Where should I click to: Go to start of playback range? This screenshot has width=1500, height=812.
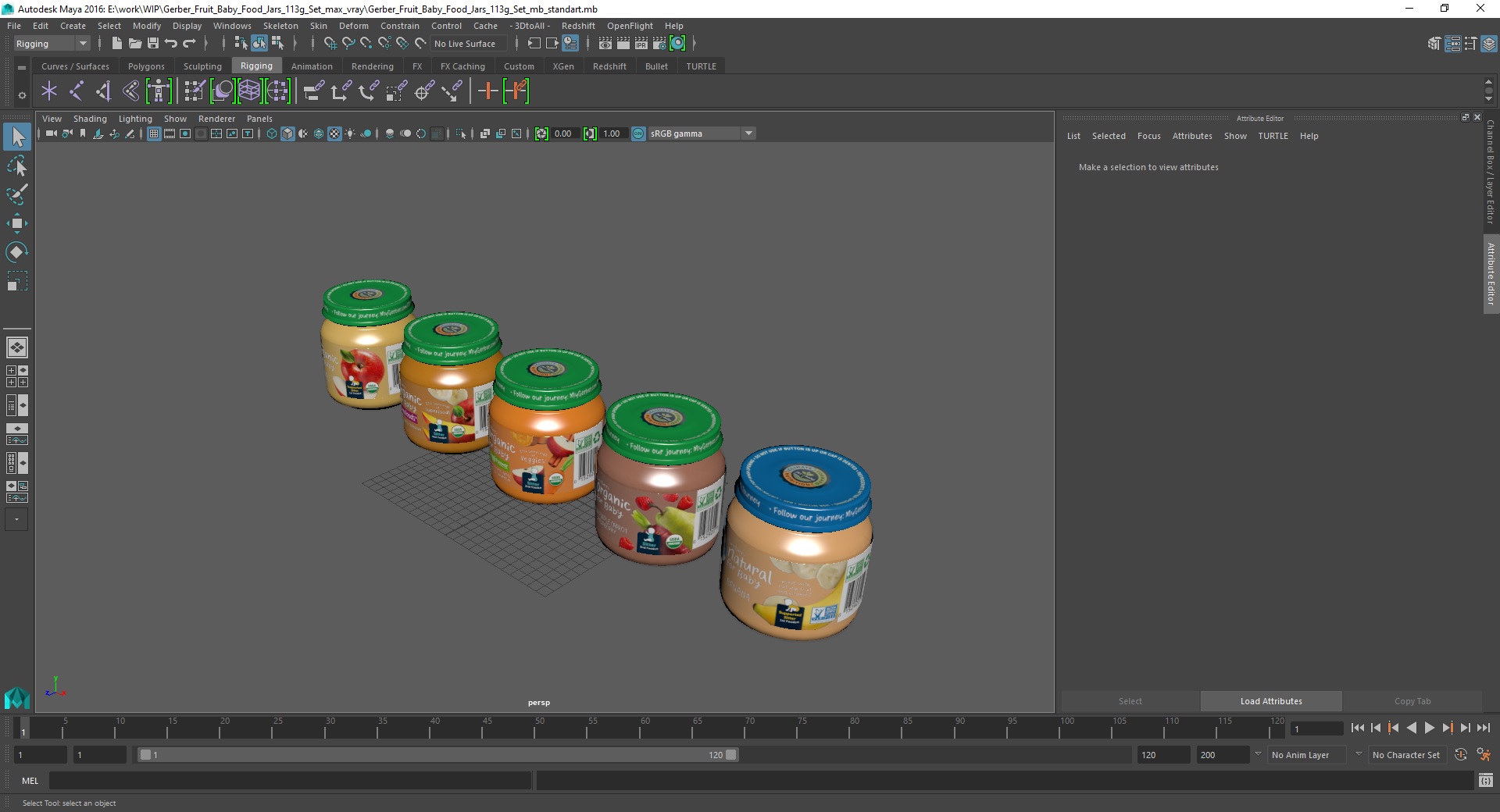pyautogui.click(x=1358, y=728)
